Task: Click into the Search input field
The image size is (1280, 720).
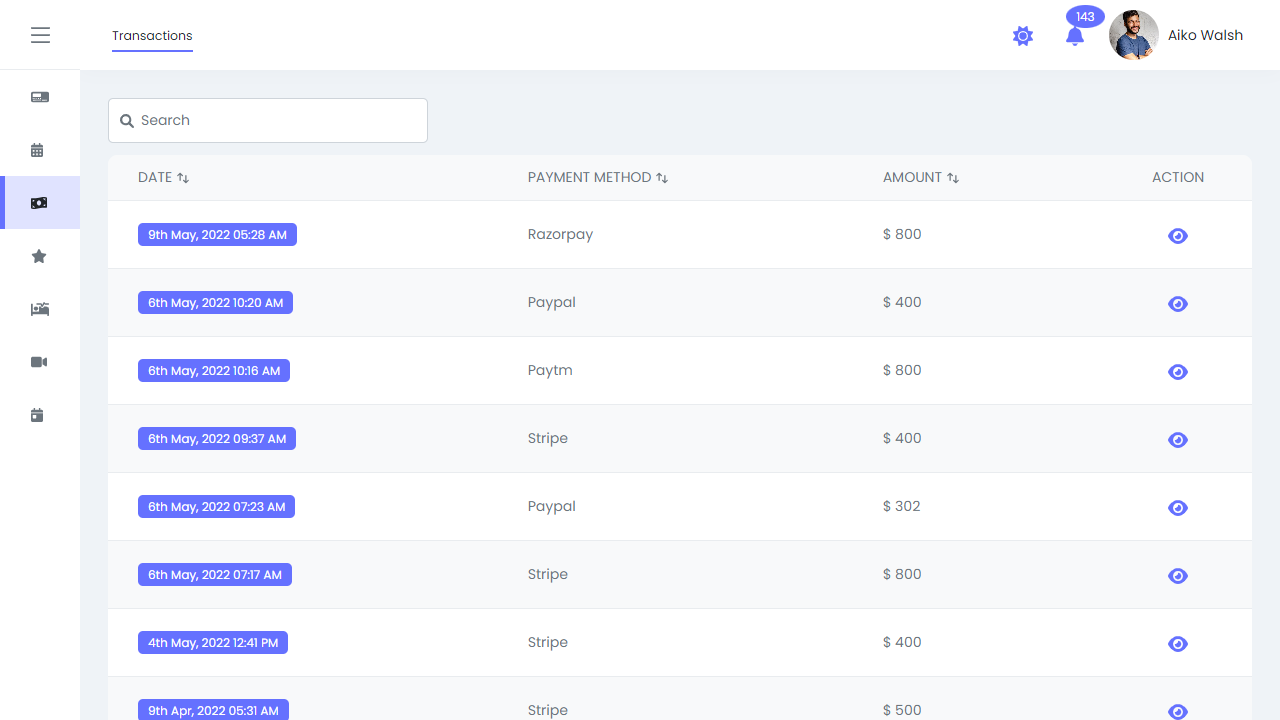Action: pos(268,120)
